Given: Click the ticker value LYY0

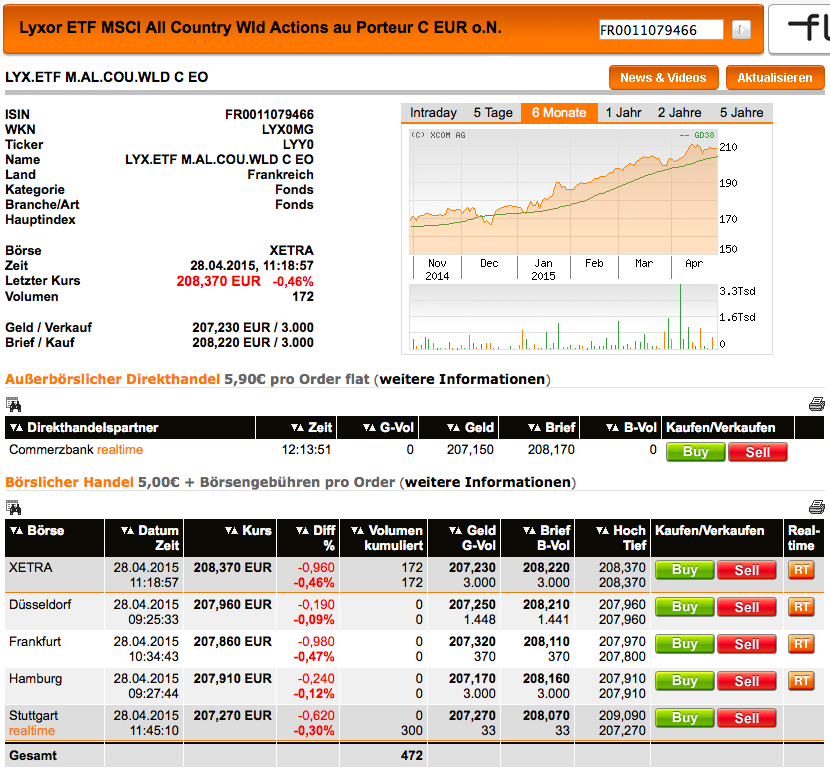Looking at the screenshot, I should 298,145.
